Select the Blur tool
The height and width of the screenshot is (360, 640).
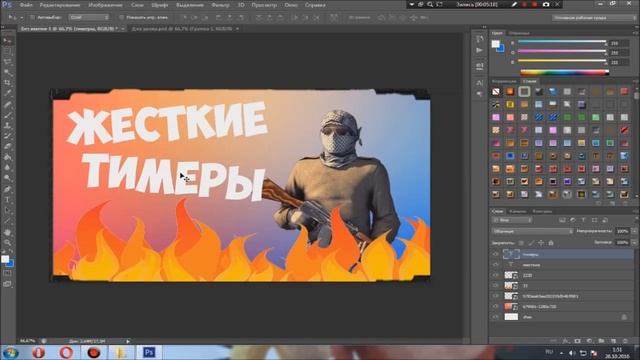coord(7,168)
